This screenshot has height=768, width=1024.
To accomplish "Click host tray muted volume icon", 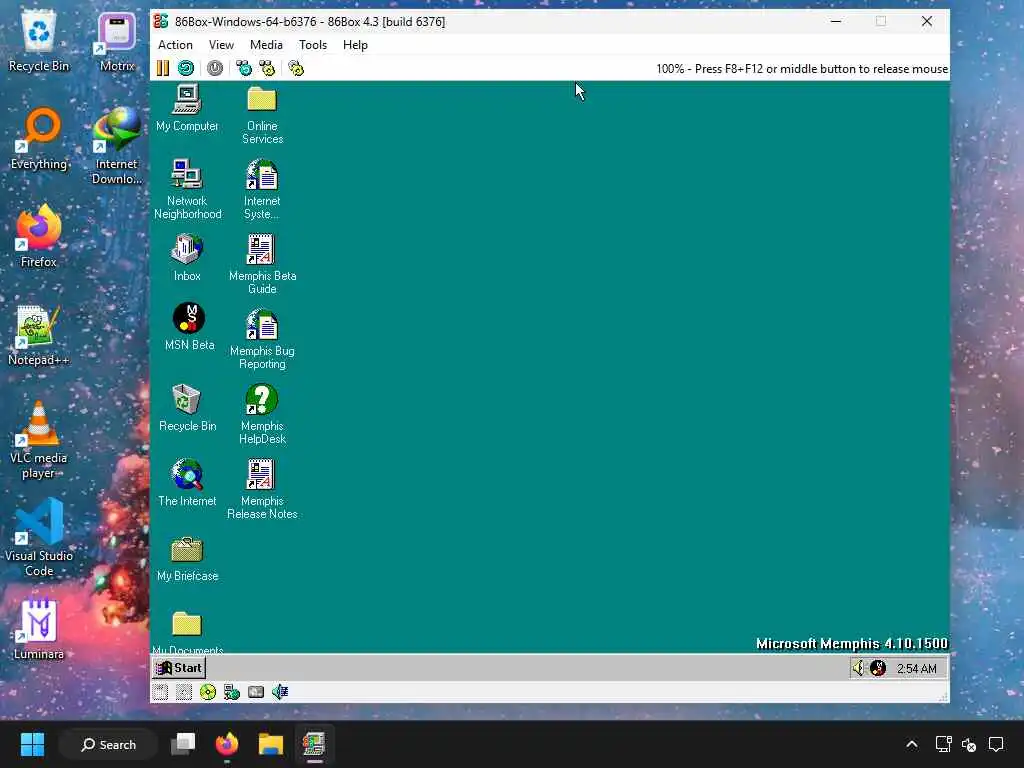I will [x=969, y=744].
